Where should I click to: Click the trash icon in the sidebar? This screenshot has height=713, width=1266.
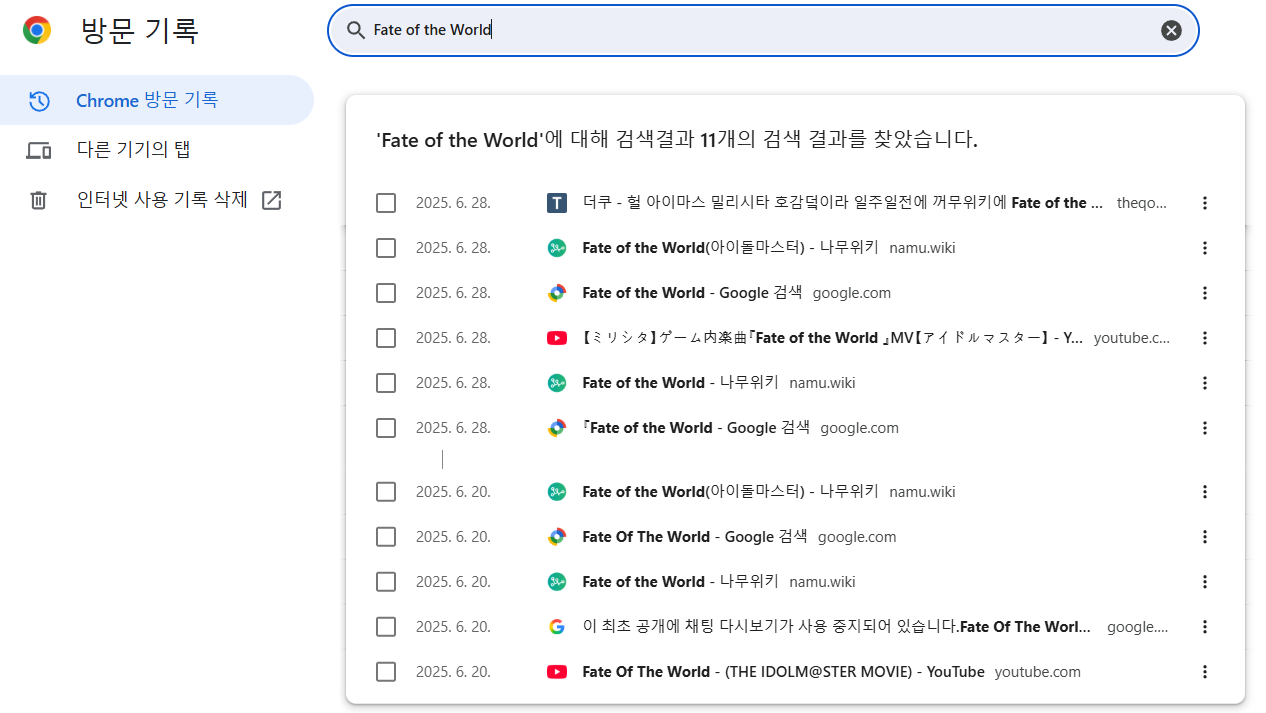point(38,200)
